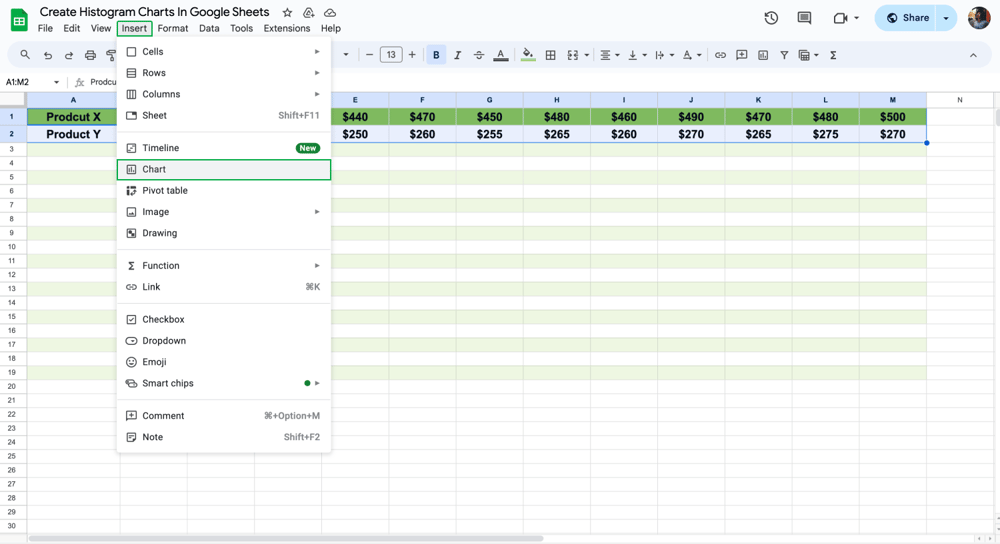Click the font size input field
This screenshot has width=1000, height=544.
[x=391, y=55]
